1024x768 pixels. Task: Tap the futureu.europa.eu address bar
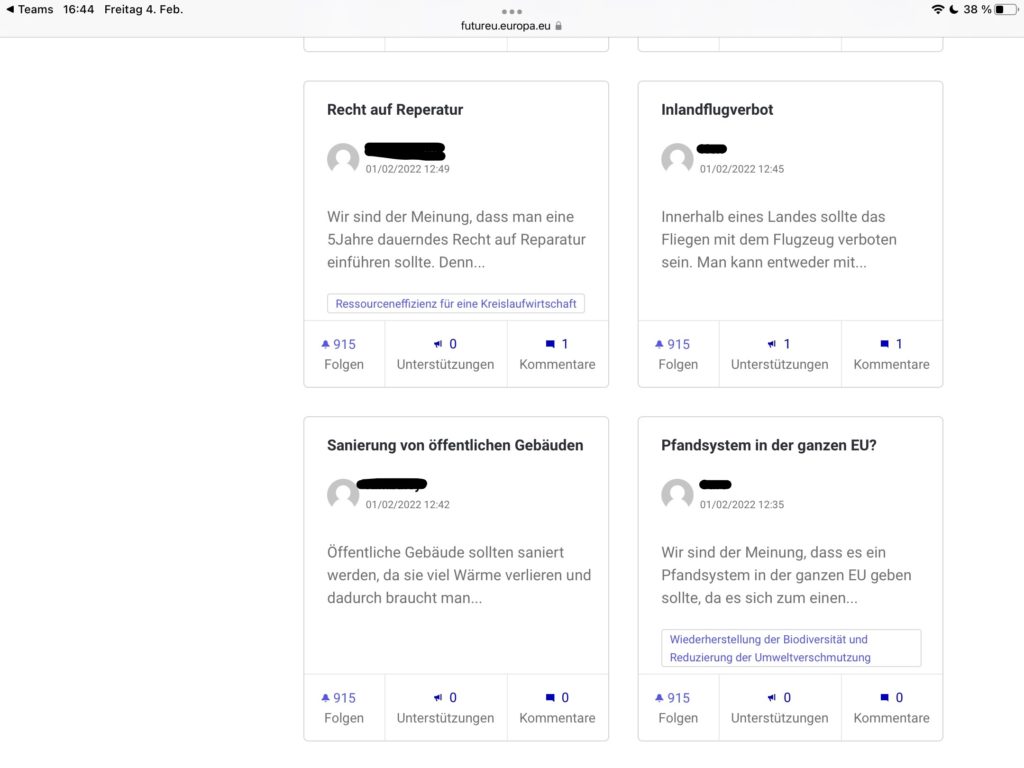click(x=512, y=25)
